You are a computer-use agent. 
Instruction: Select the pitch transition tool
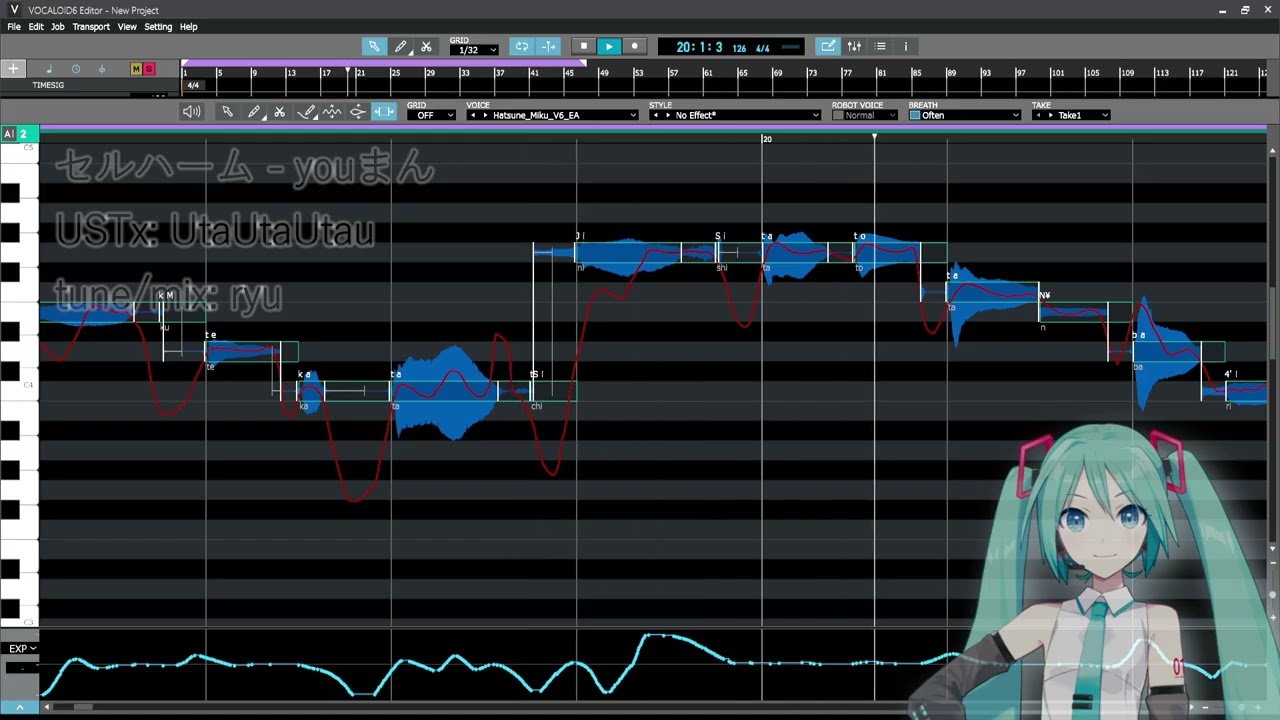click(357, 112)
